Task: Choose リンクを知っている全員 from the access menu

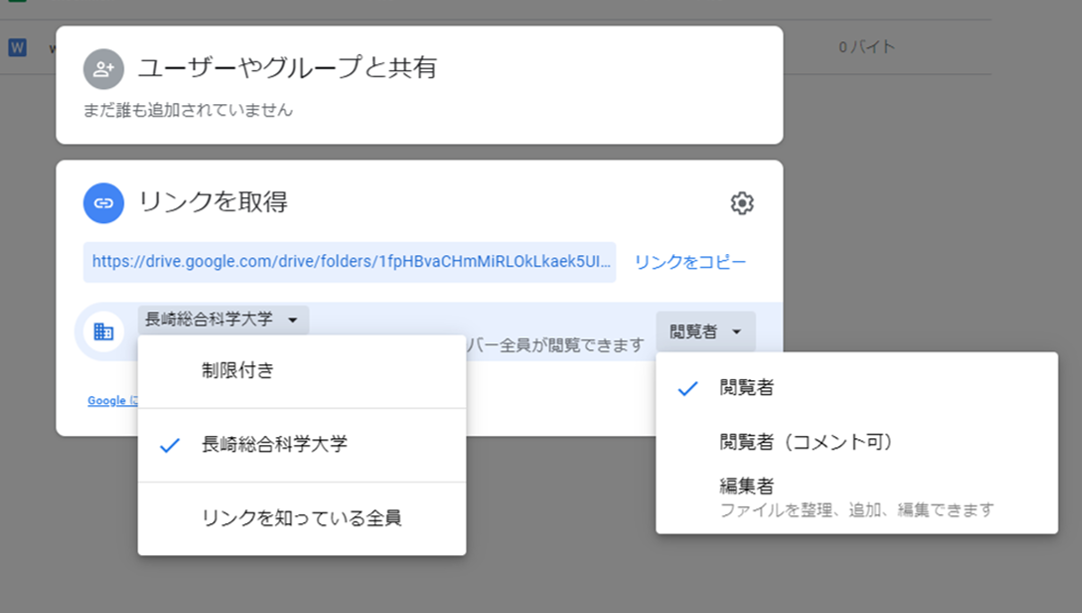Action: pos(302,518)
